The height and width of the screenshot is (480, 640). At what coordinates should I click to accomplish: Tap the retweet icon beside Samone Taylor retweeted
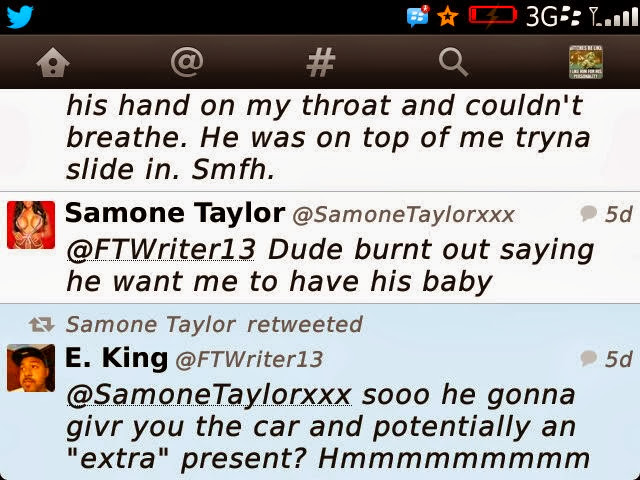pyautogui.click(x=42, y=324)
